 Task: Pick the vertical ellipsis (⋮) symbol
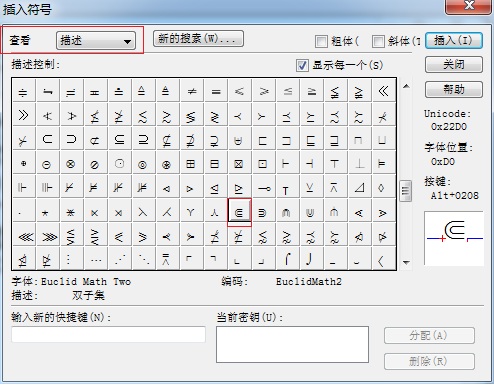(71, 259)
